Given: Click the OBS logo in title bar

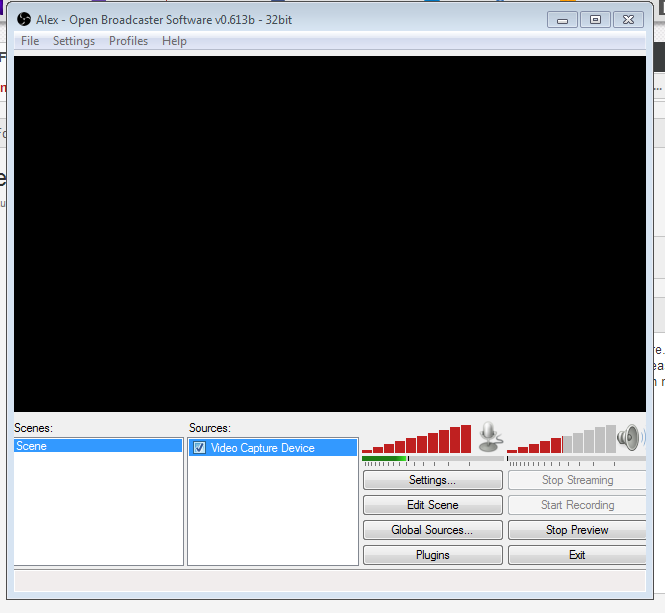Looking at the screenshot, I should [24, 19].
